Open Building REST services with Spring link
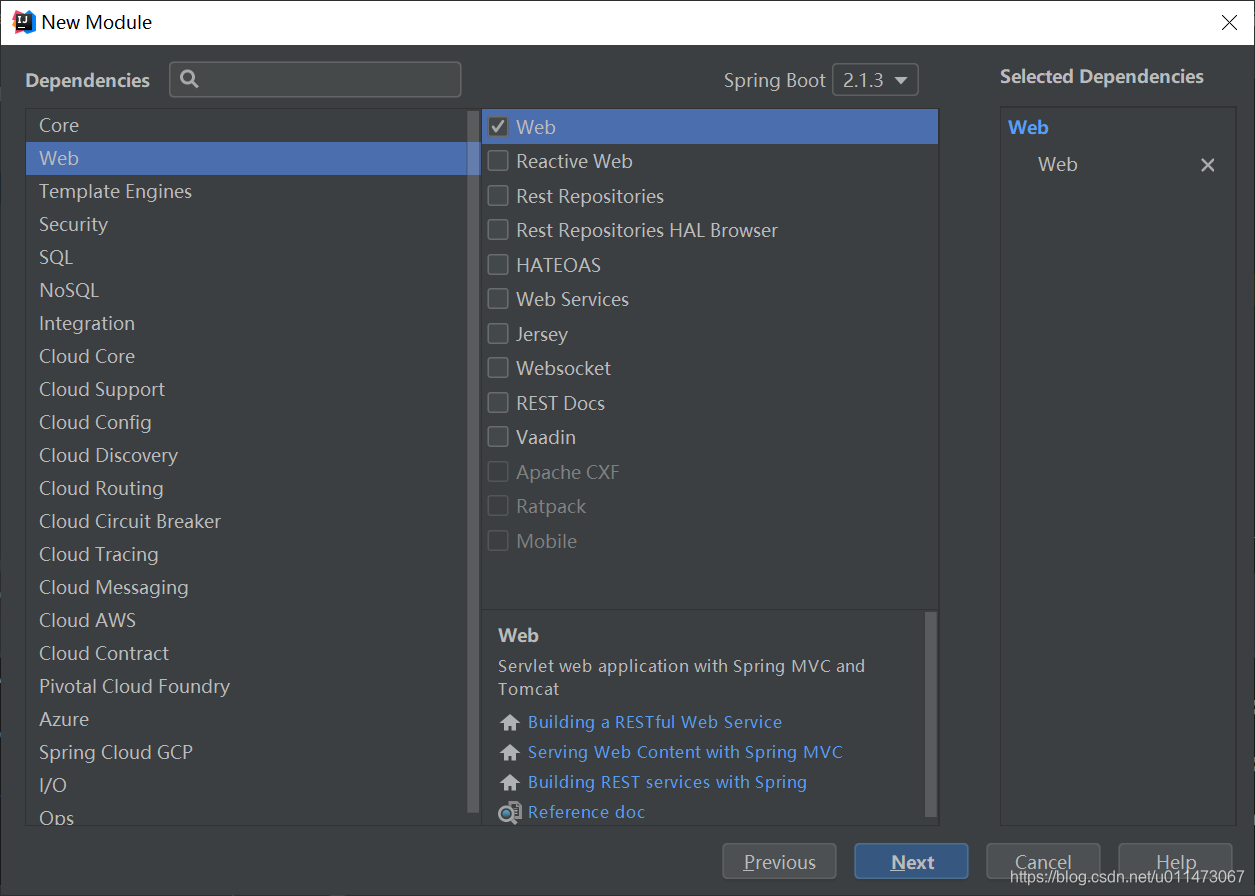 click(x=667, y=782)
